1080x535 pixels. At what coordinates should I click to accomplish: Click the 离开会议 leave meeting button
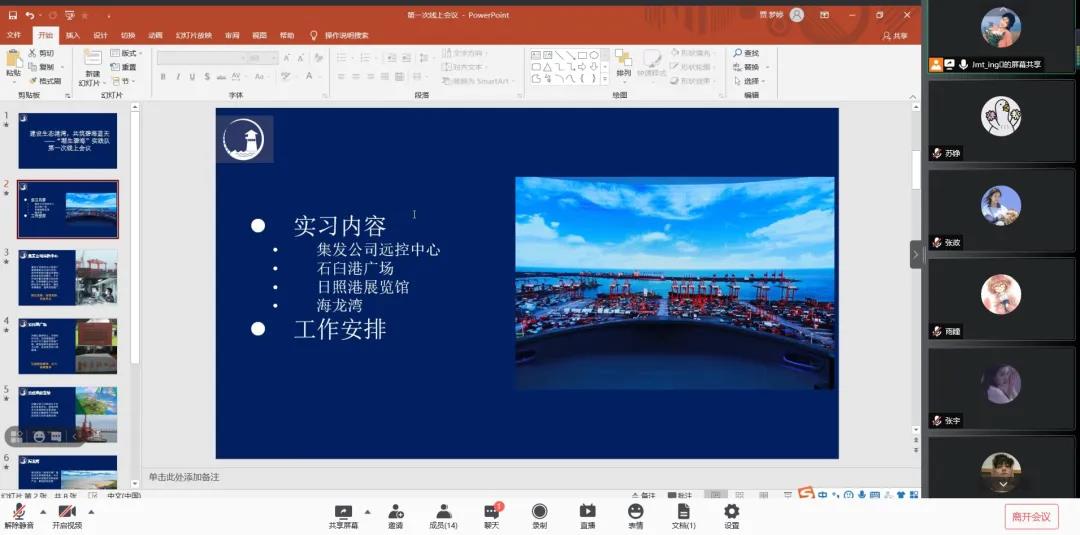point(1031,516)
